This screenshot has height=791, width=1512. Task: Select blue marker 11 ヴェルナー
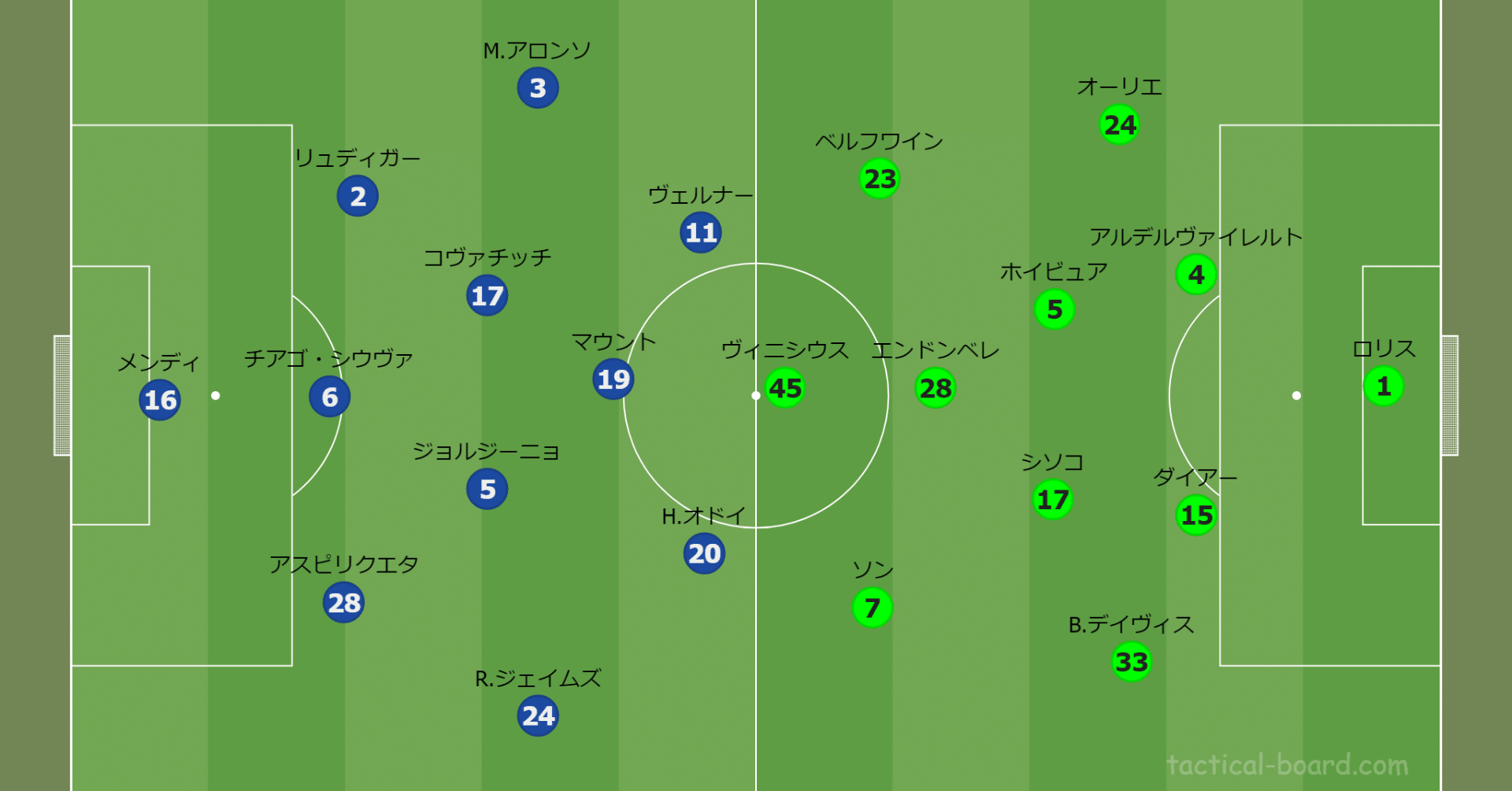[x=701, y=232]
